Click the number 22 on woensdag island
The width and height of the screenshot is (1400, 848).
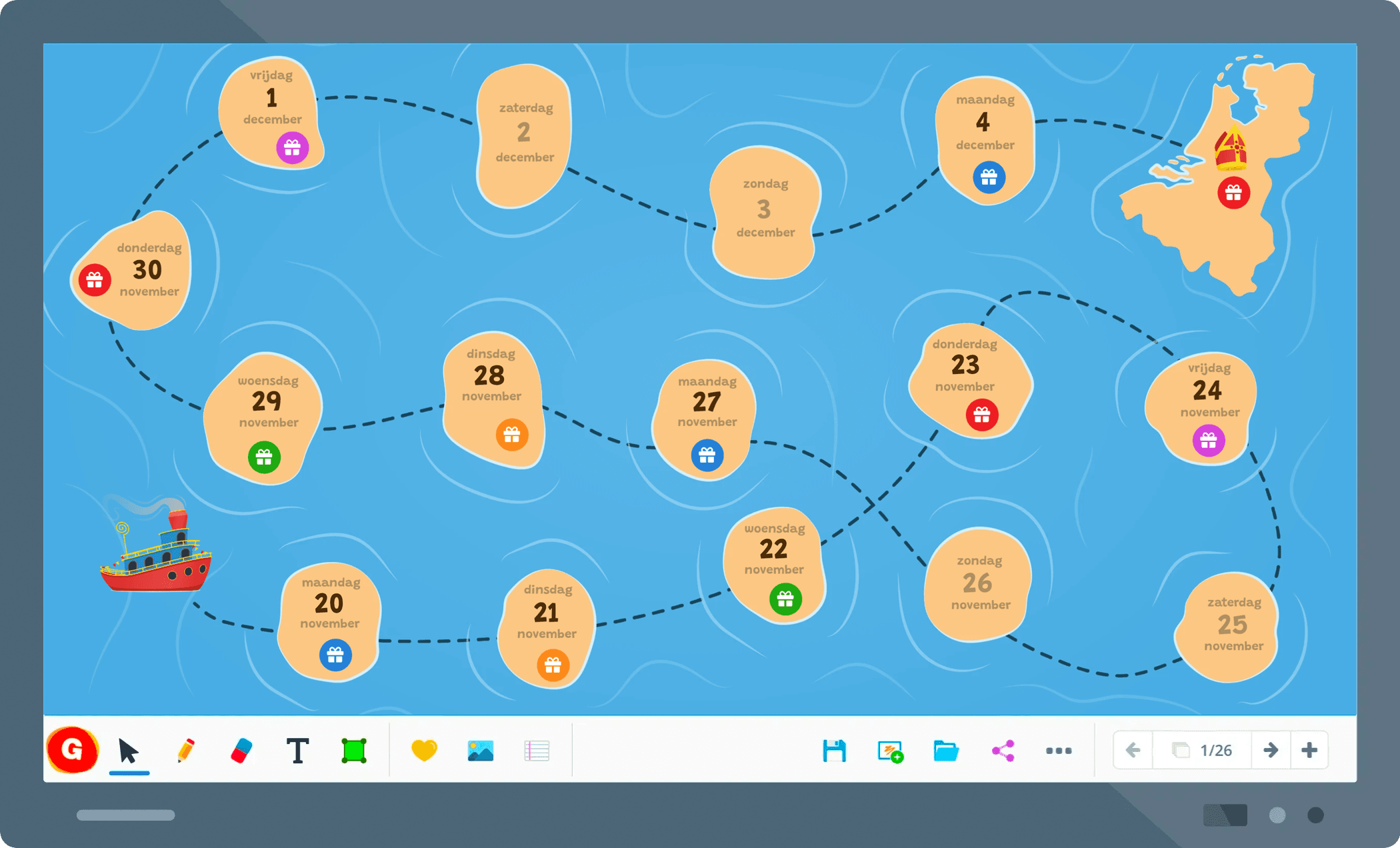[x=773, y=549]
